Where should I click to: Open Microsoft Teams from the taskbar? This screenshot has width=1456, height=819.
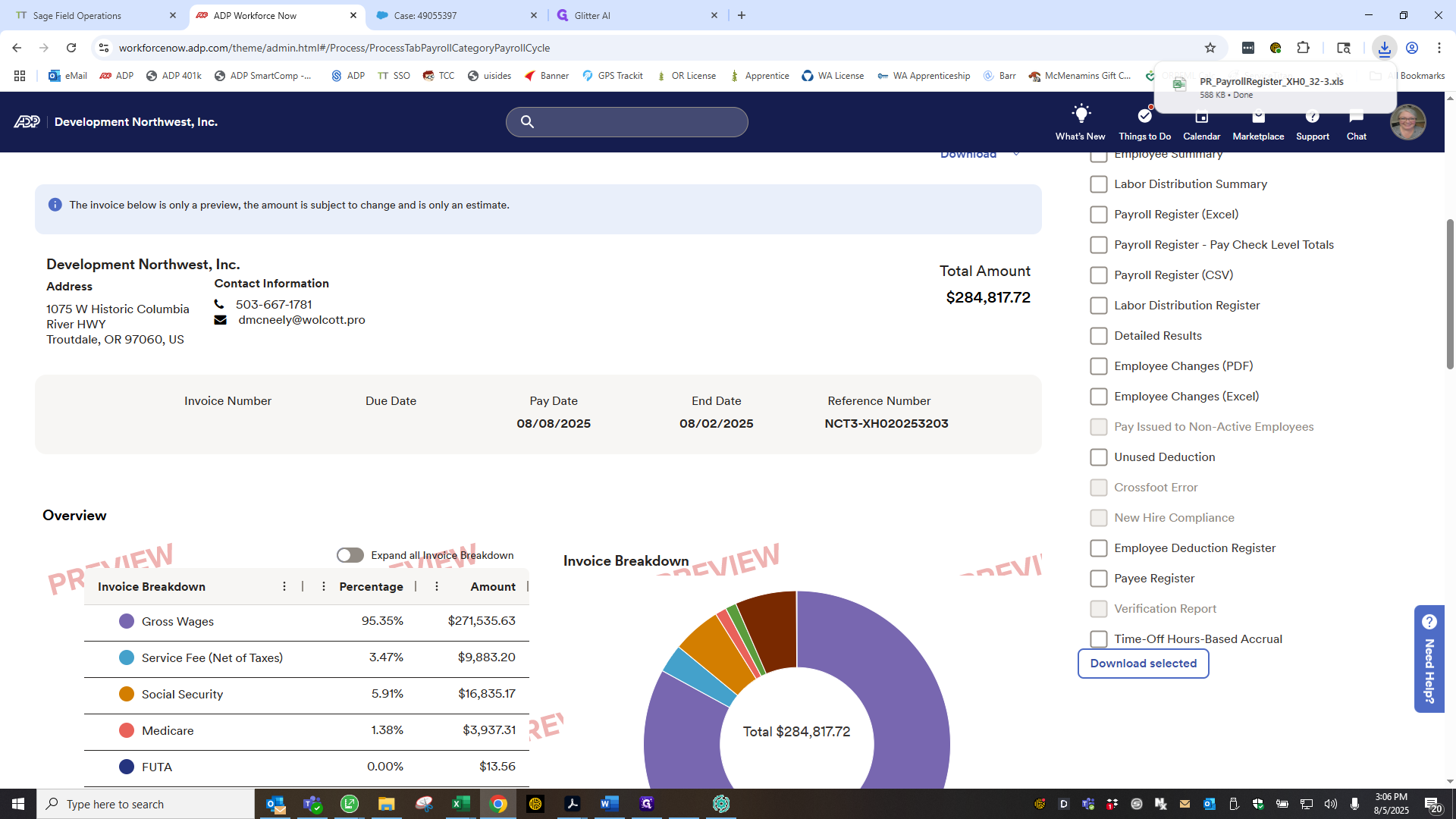pyautogui.click(x=312, y=804)
